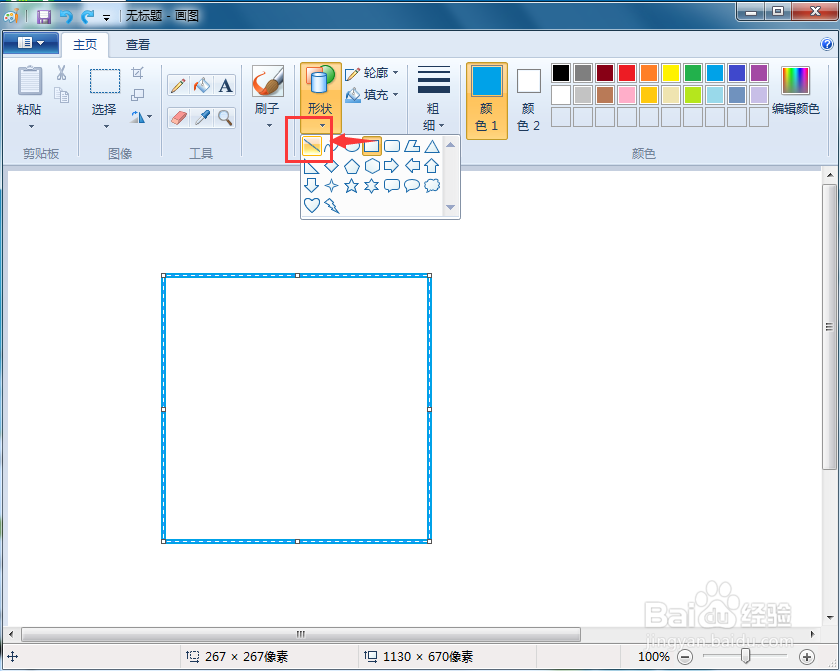This screenshot has width=840, height=671.
Task: Customize Quick Access Toolbar dropdown
Action: click(106, 18)
